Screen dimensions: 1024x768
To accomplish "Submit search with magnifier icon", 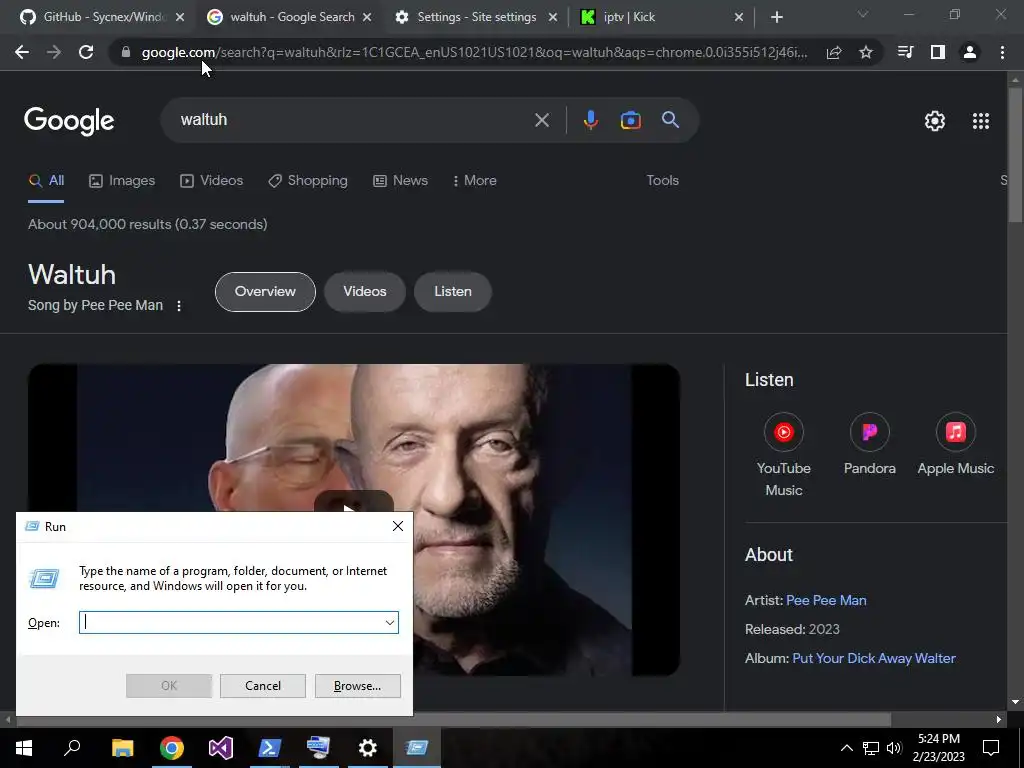I will tap(671, 120).
